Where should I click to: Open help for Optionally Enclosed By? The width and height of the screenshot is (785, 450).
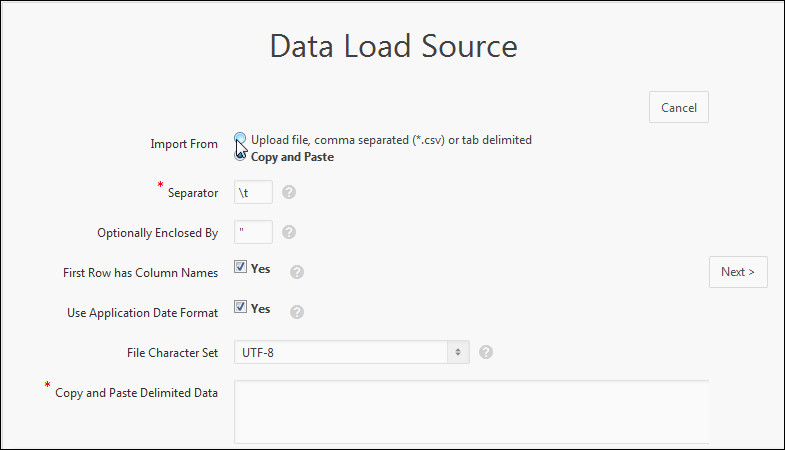coord(289,232)
